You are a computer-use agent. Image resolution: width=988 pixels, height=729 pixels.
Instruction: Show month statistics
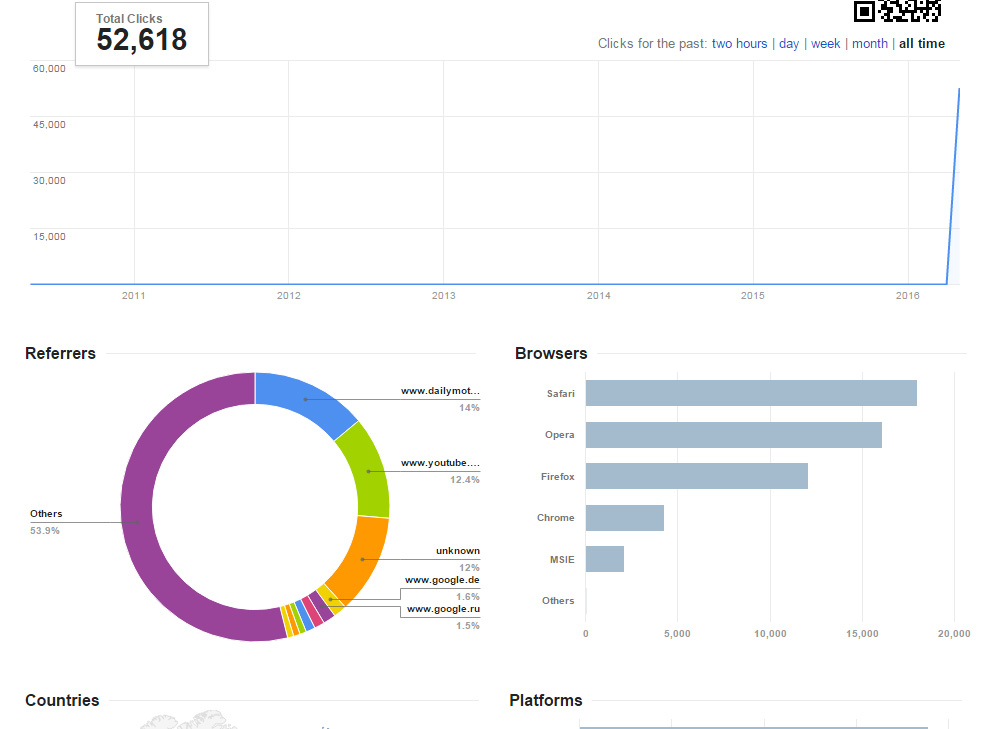coord(870,43)
